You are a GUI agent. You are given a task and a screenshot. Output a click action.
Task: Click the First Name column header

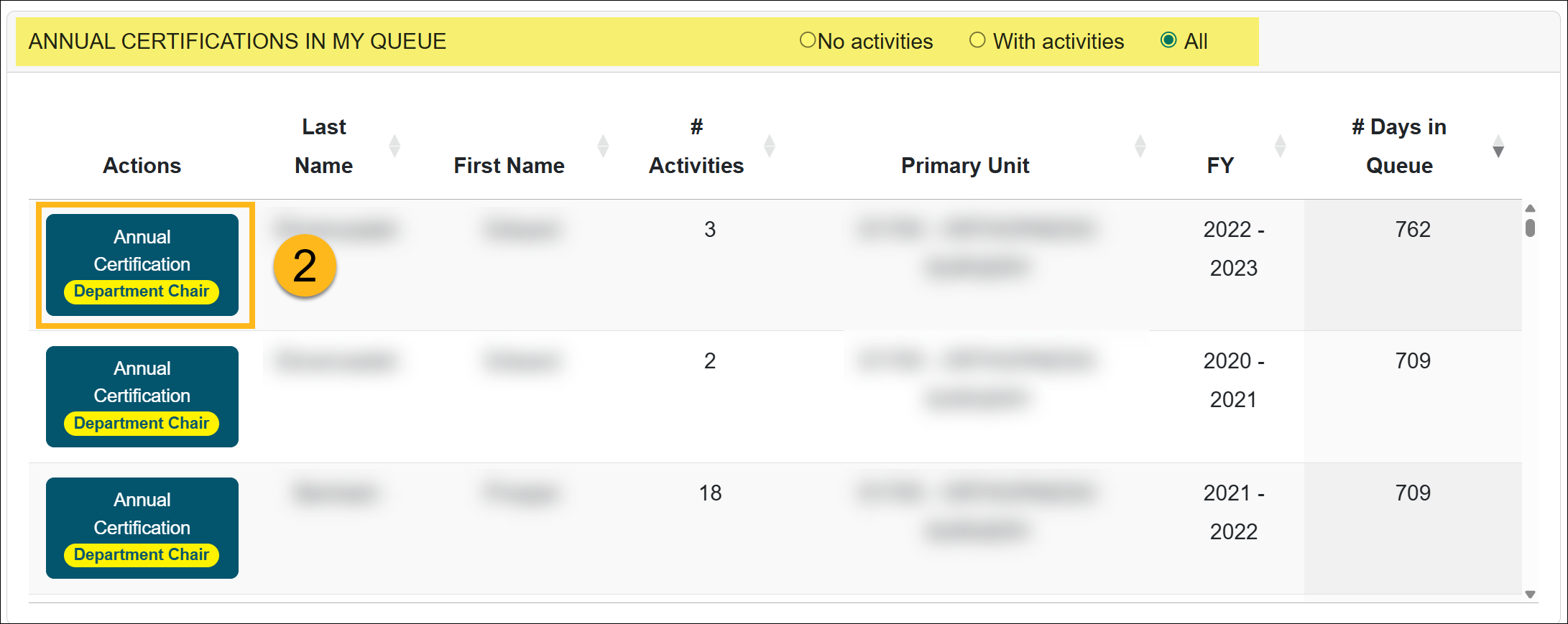509,166
